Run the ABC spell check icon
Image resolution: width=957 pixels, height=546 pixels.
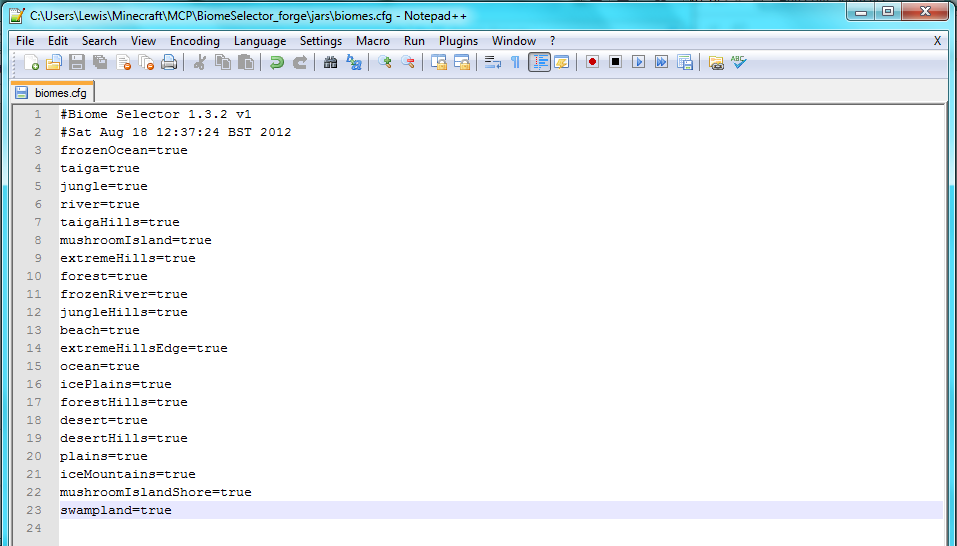point(739,62)
